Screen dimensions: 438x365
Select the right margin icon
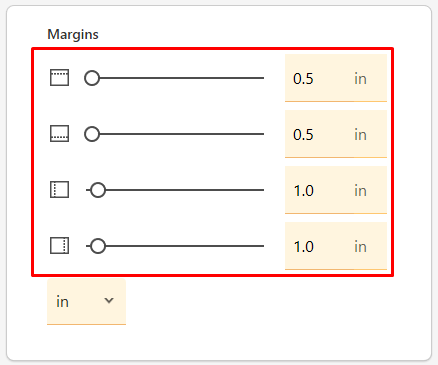click(60, 246)
